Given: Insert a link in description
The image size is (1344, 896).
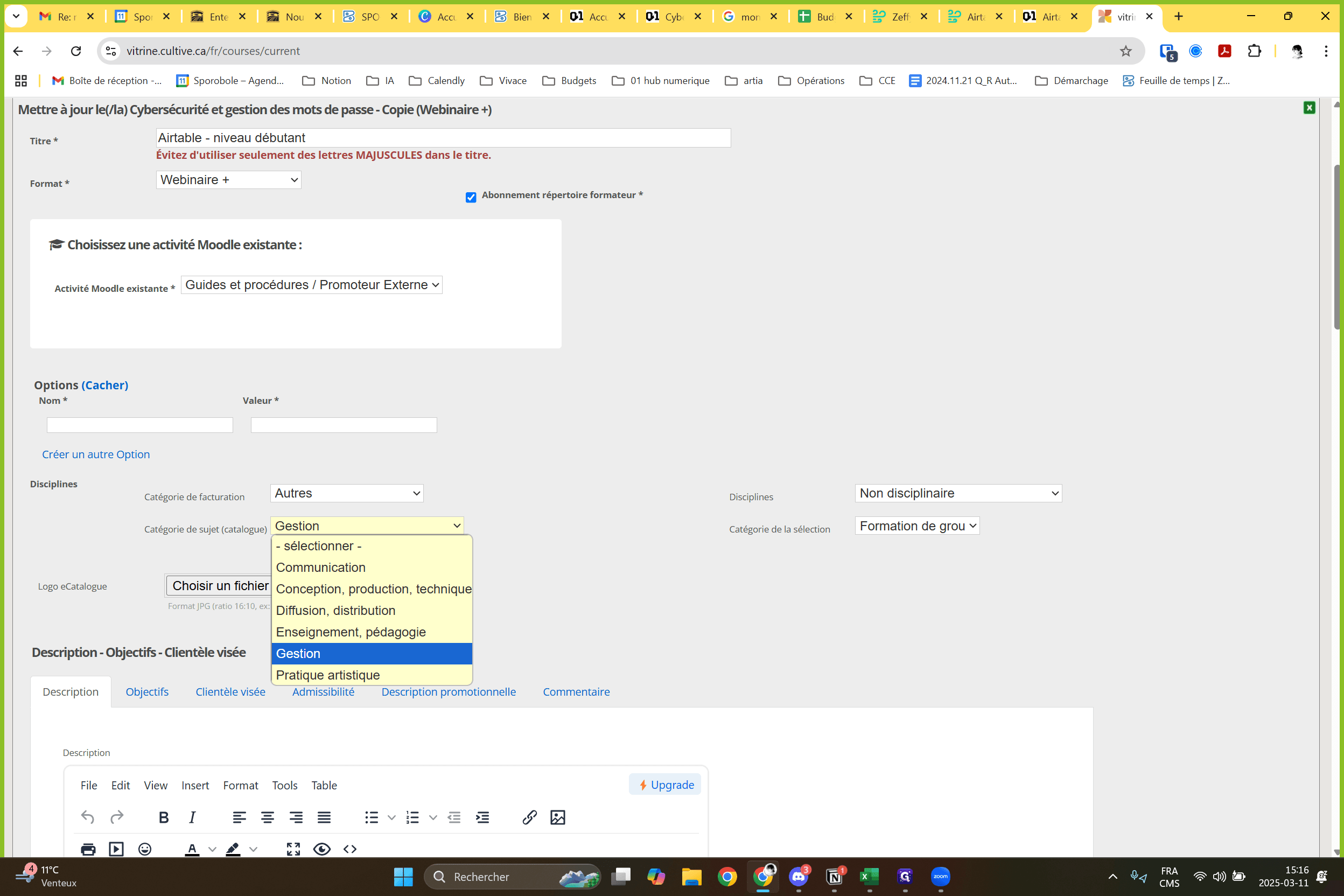Looking at the screenshot, I should [x=530, y=817].
